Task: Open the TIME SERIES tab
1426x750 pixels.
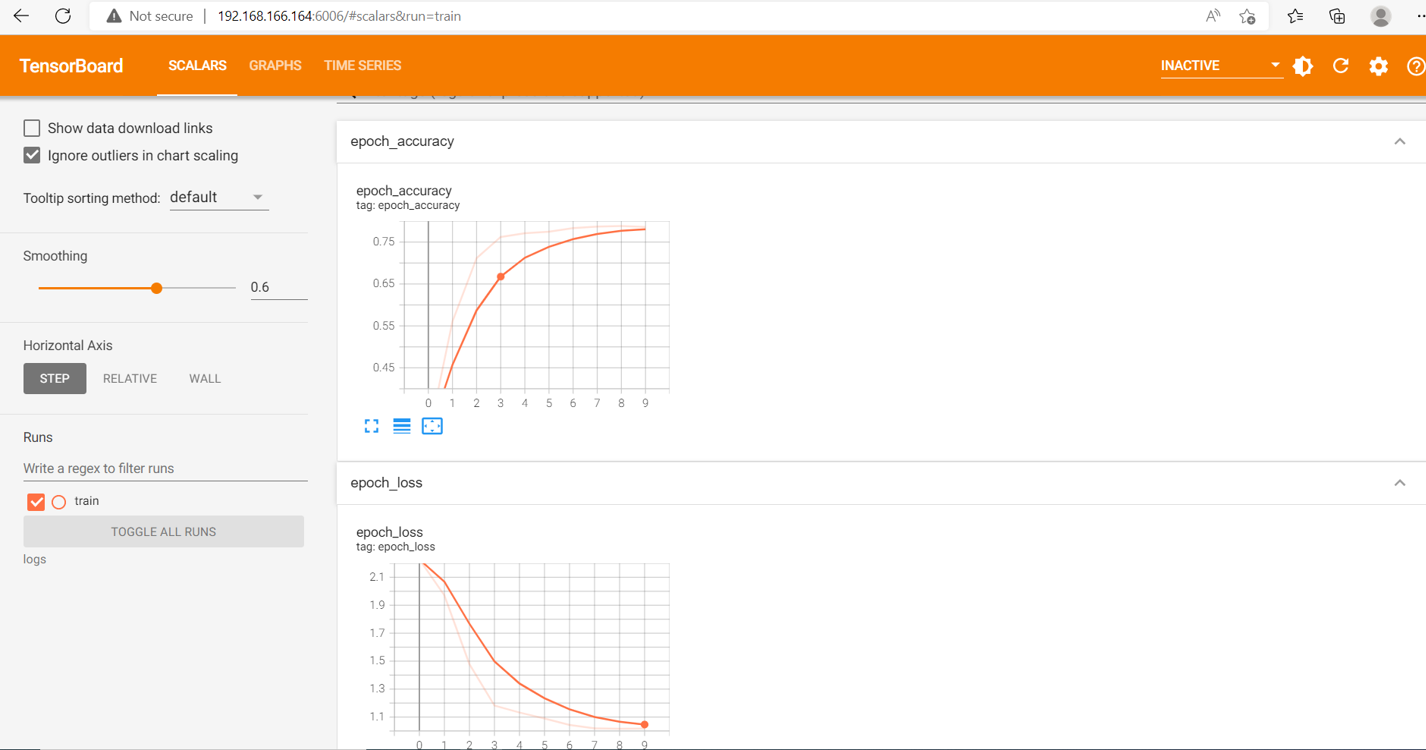Action: pos(362,65)
